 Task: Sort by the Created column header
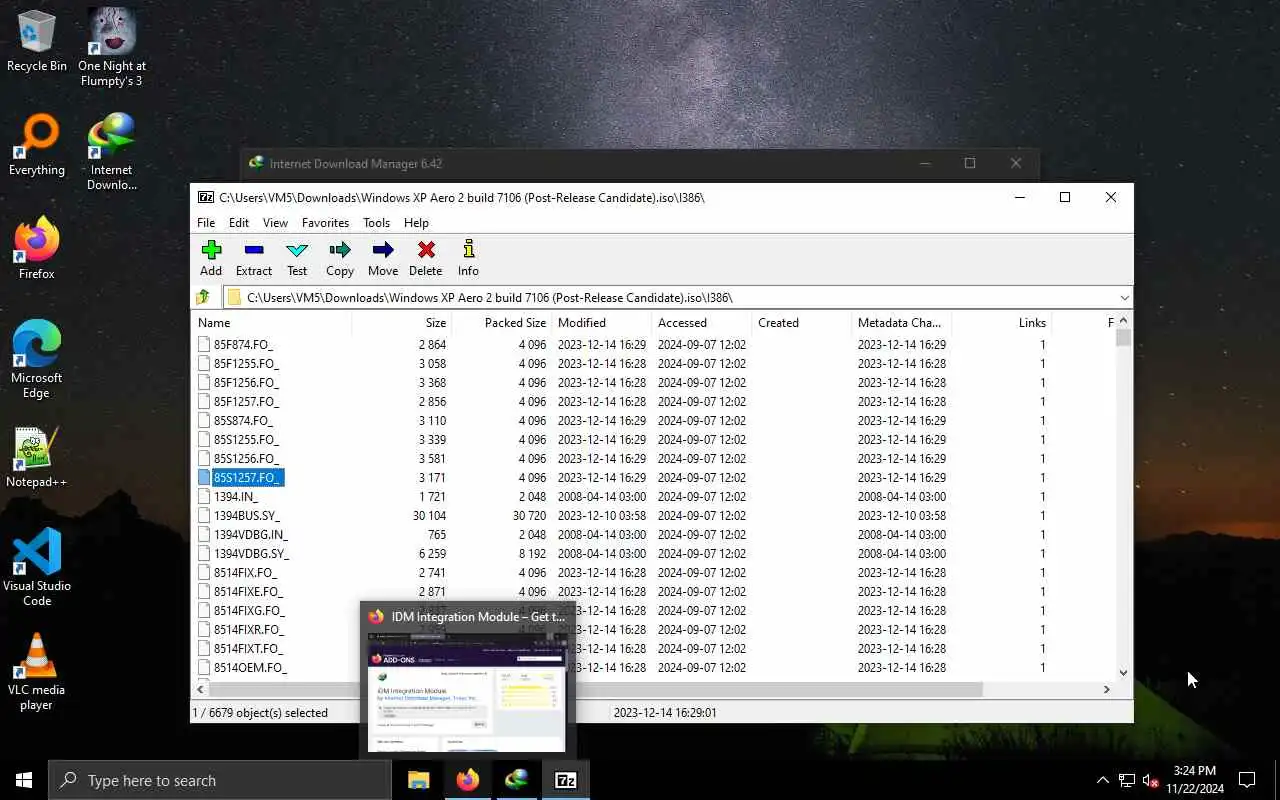pyautogui.click(x=802, y=323)
